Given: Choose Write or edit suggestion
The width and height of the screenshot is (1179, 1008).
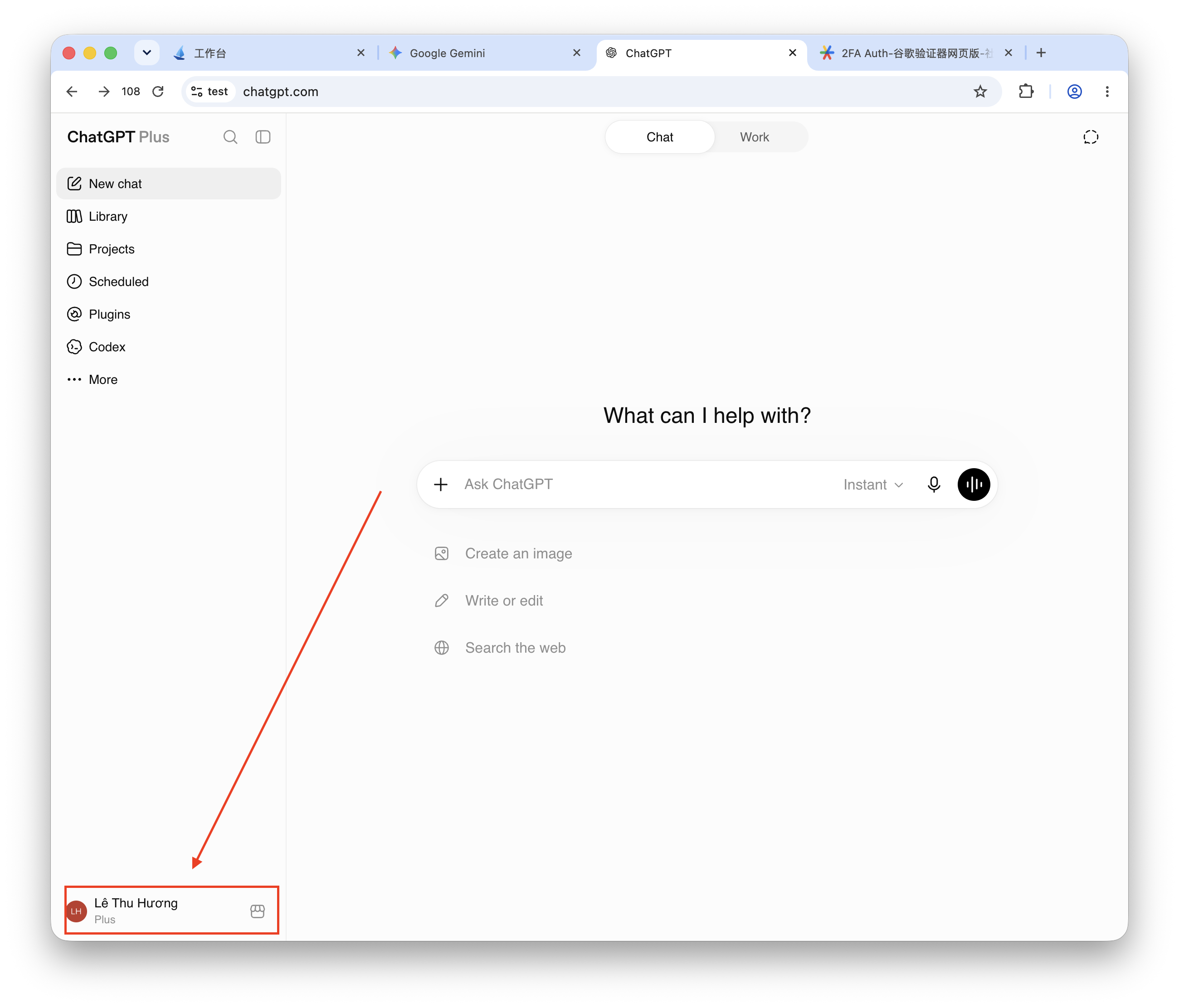Looking at the screenshot, I should [x=488, y=601].
